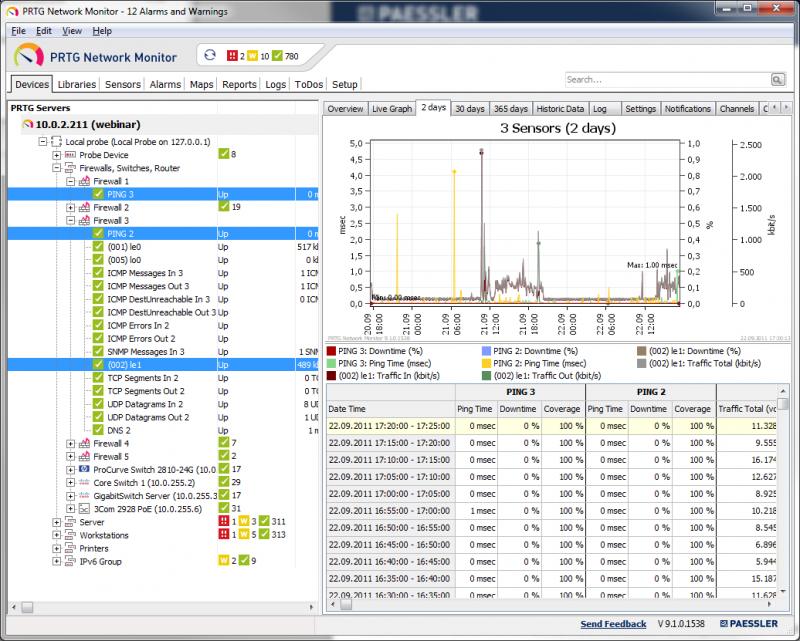Expand the Probe Device node

(x=57, y=155)
